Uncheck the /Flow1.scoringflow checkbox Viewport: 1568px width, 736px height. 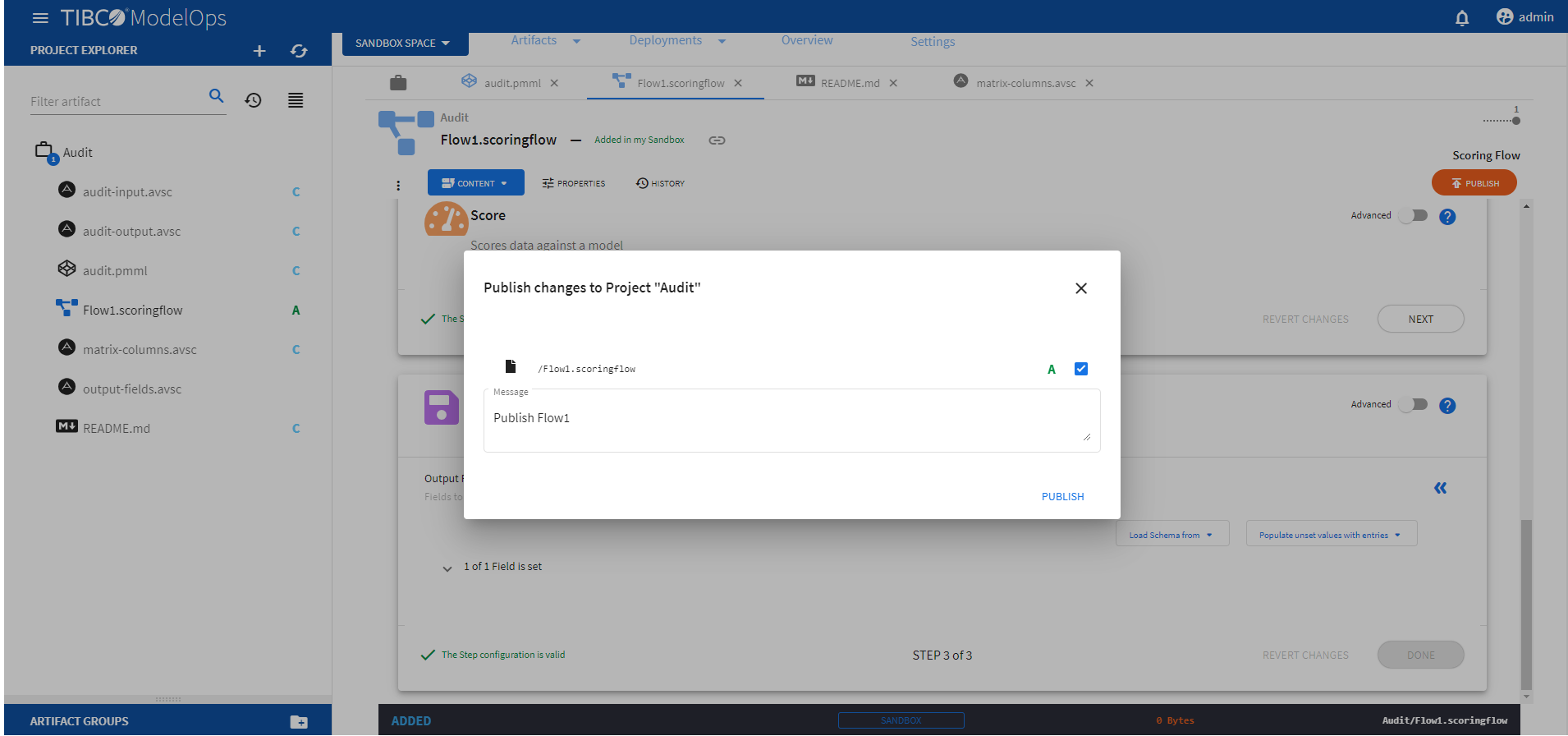[1080, 369]
